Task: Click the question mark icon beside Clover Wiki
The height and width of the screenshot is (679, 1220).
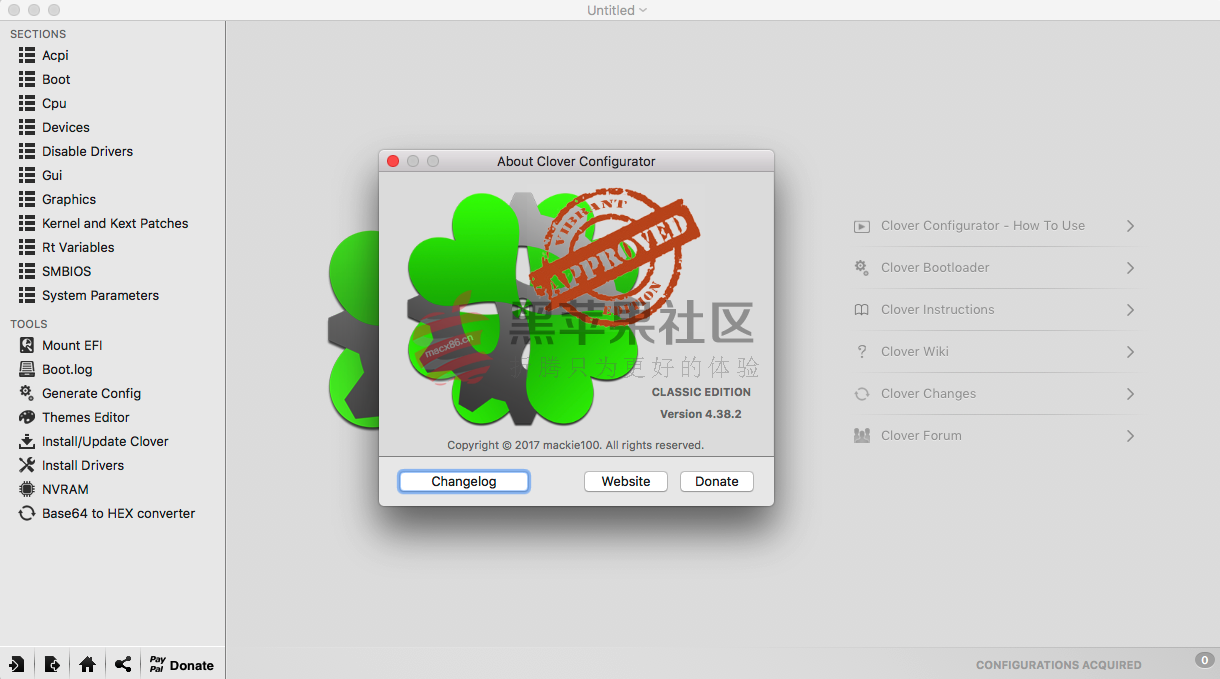Action: [861, 352]
